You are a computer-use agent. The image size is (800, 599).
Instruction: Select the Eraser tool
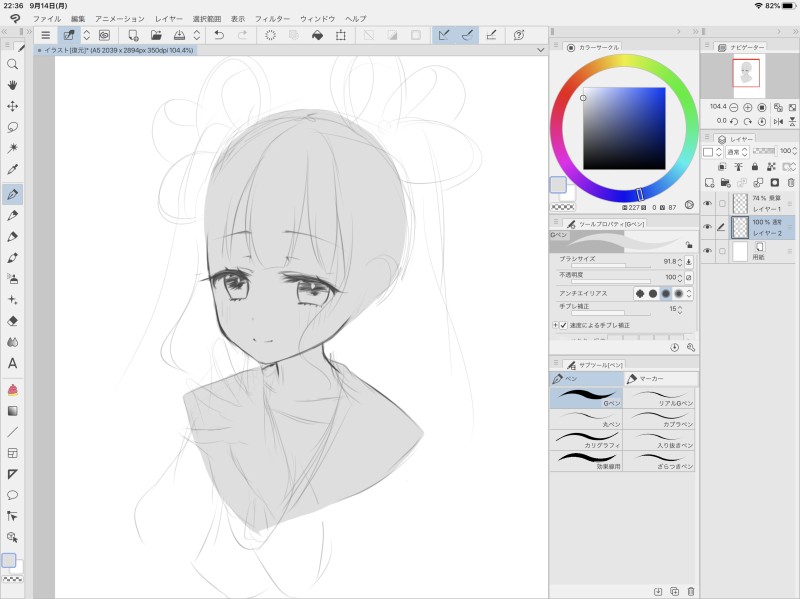pyautogui.click(x=12, y=321)
